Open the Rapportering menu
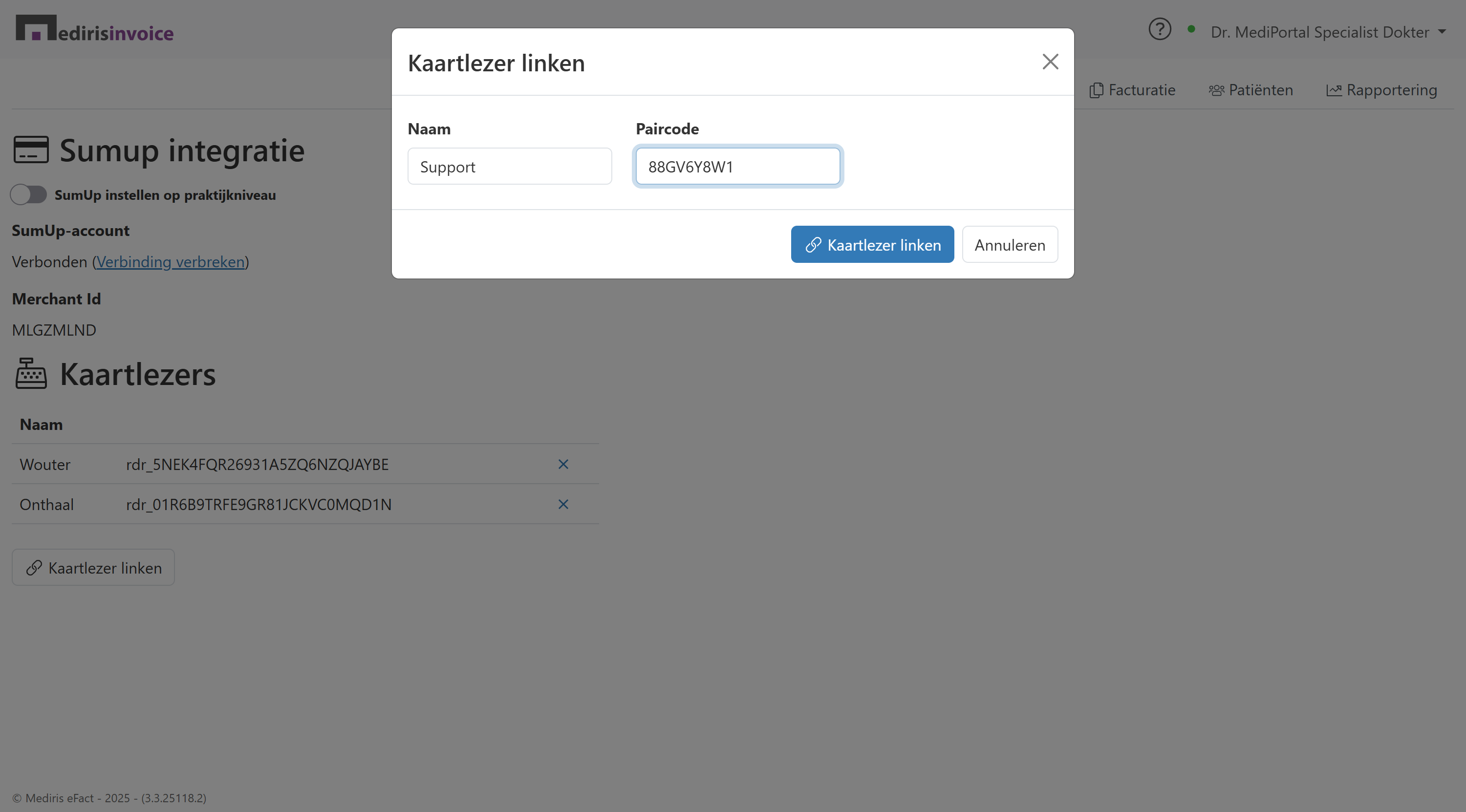1466x812 pixels. [x=1382, y=90]
